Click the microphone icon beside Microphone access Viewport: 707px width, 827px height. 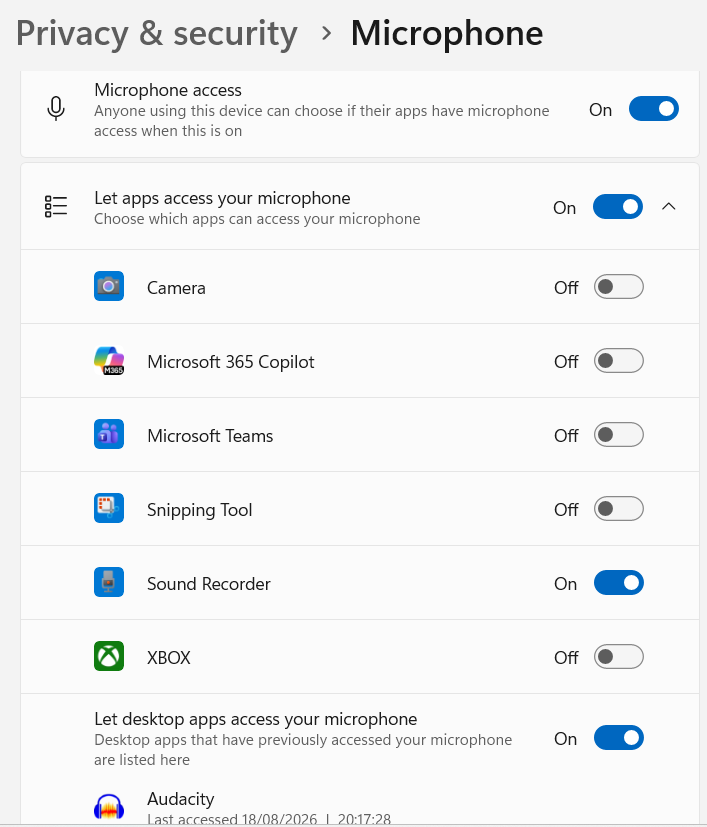pos(56,109)
